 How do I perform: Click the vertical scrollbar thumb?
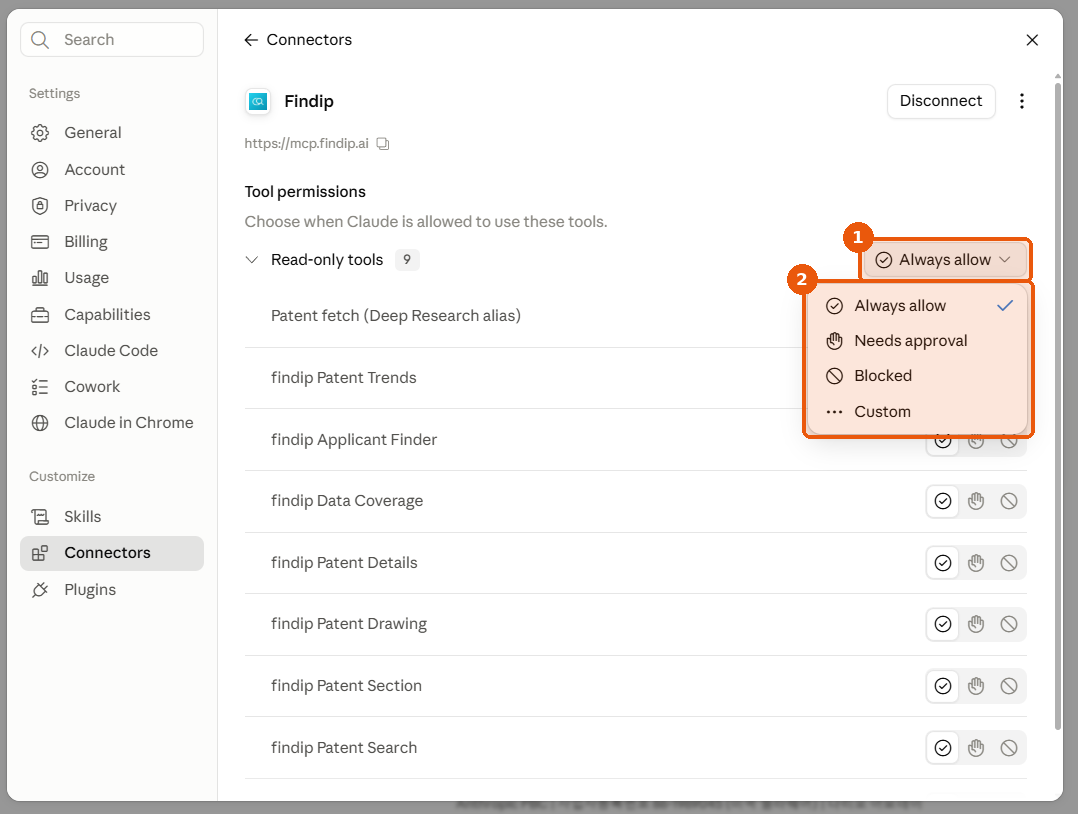pyautogui.click(x=1057, y=406)
